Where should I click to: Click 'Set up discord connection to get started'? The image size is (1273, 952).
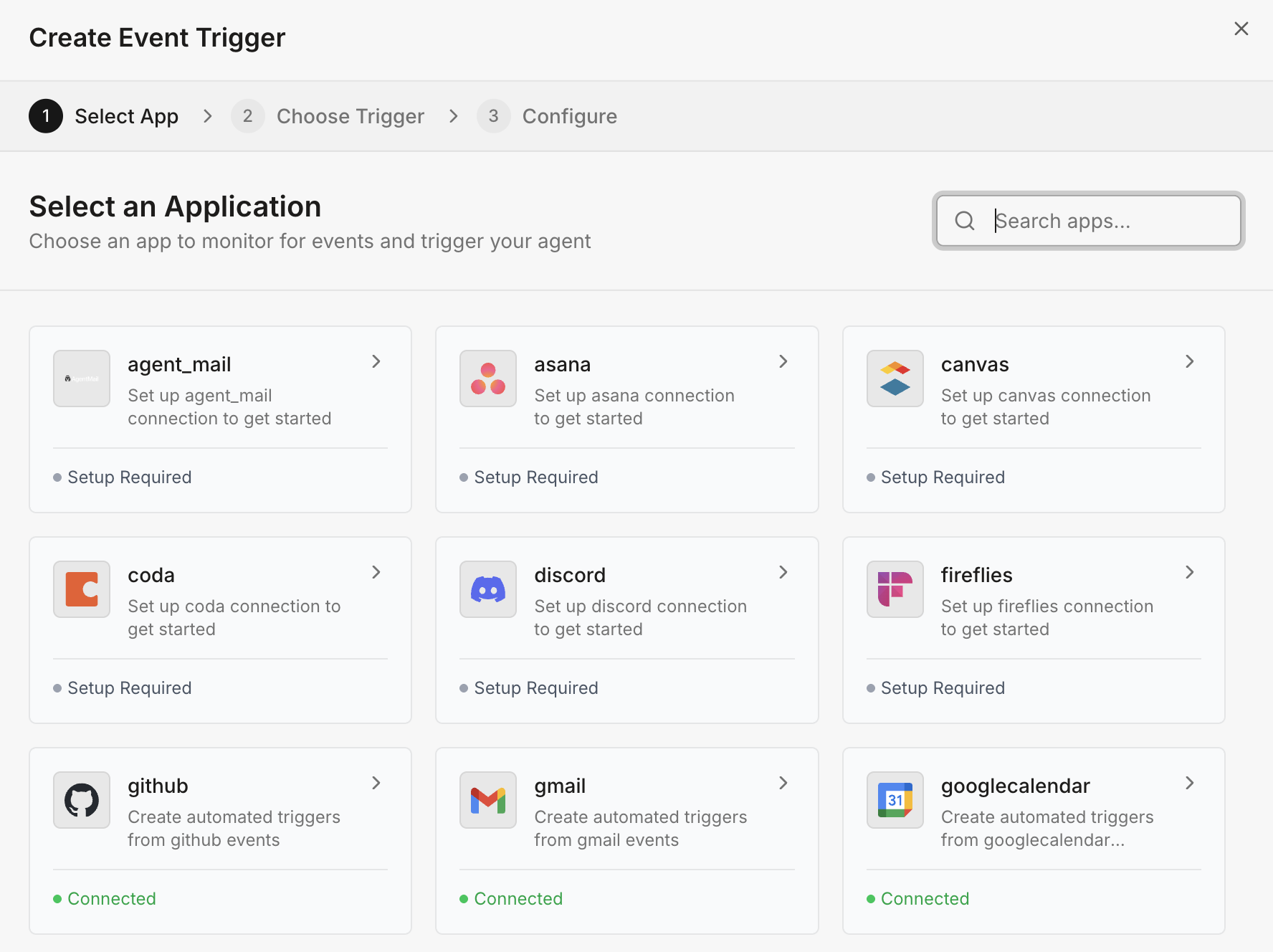[x=641, y=618]
